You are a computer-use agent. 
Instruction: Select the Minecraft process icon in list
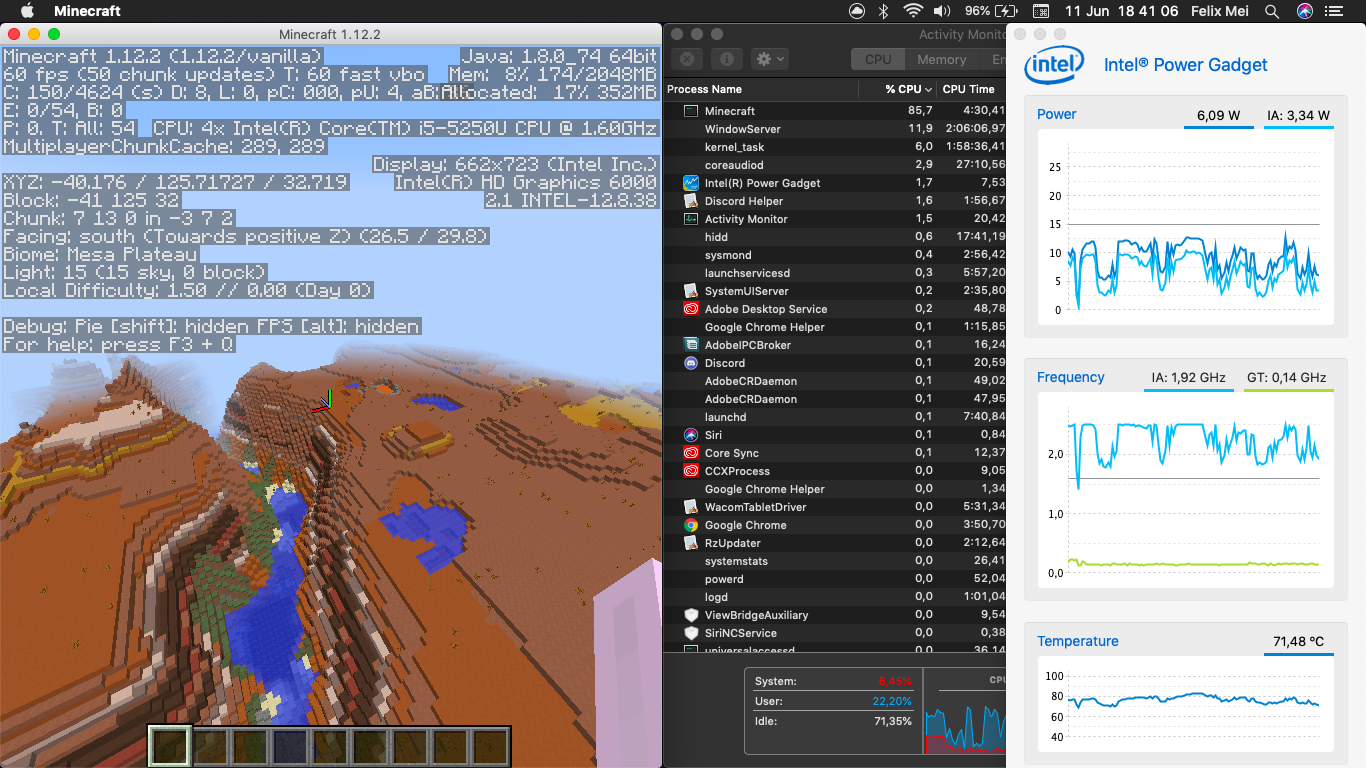tap(691, 111)
